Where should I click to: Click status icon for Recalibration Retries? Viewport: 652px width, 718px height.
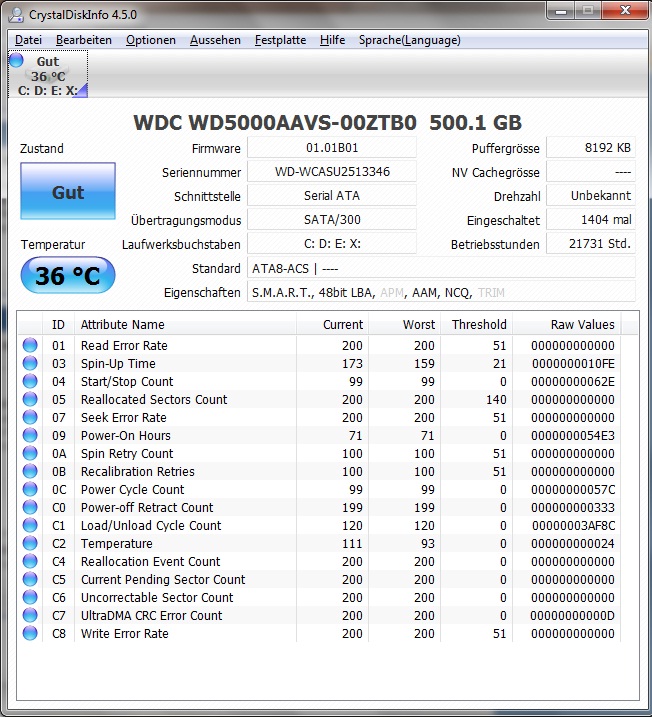[30, 471]
